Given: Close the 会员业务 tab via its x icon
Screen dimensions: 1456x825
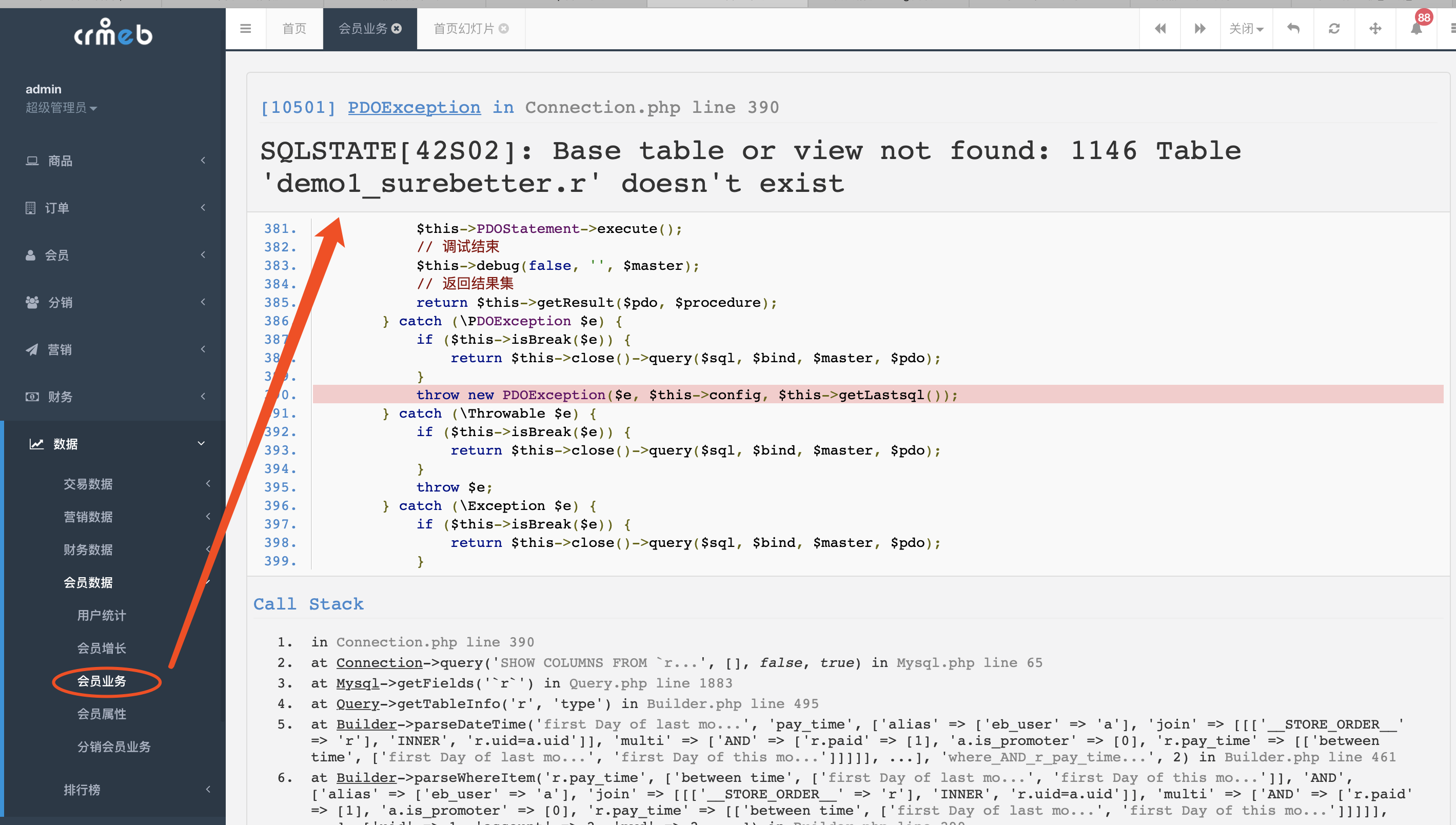Looking at the screenshot, I should pyautogui.click(x=397, y=28).
